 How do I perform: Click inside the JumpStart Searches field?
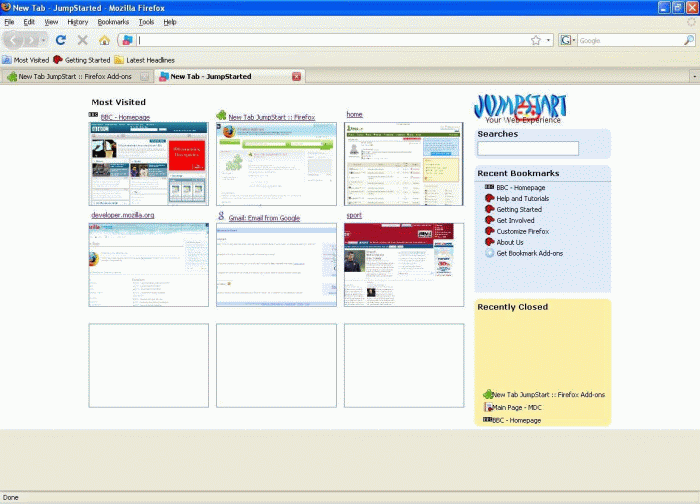click(x=528, y=148)
